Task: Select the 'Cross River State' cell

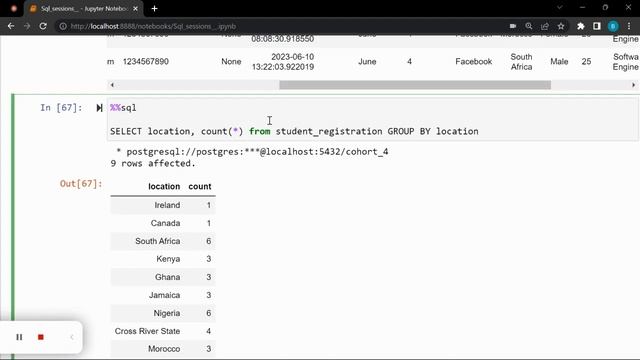Action: click(147, 331)
